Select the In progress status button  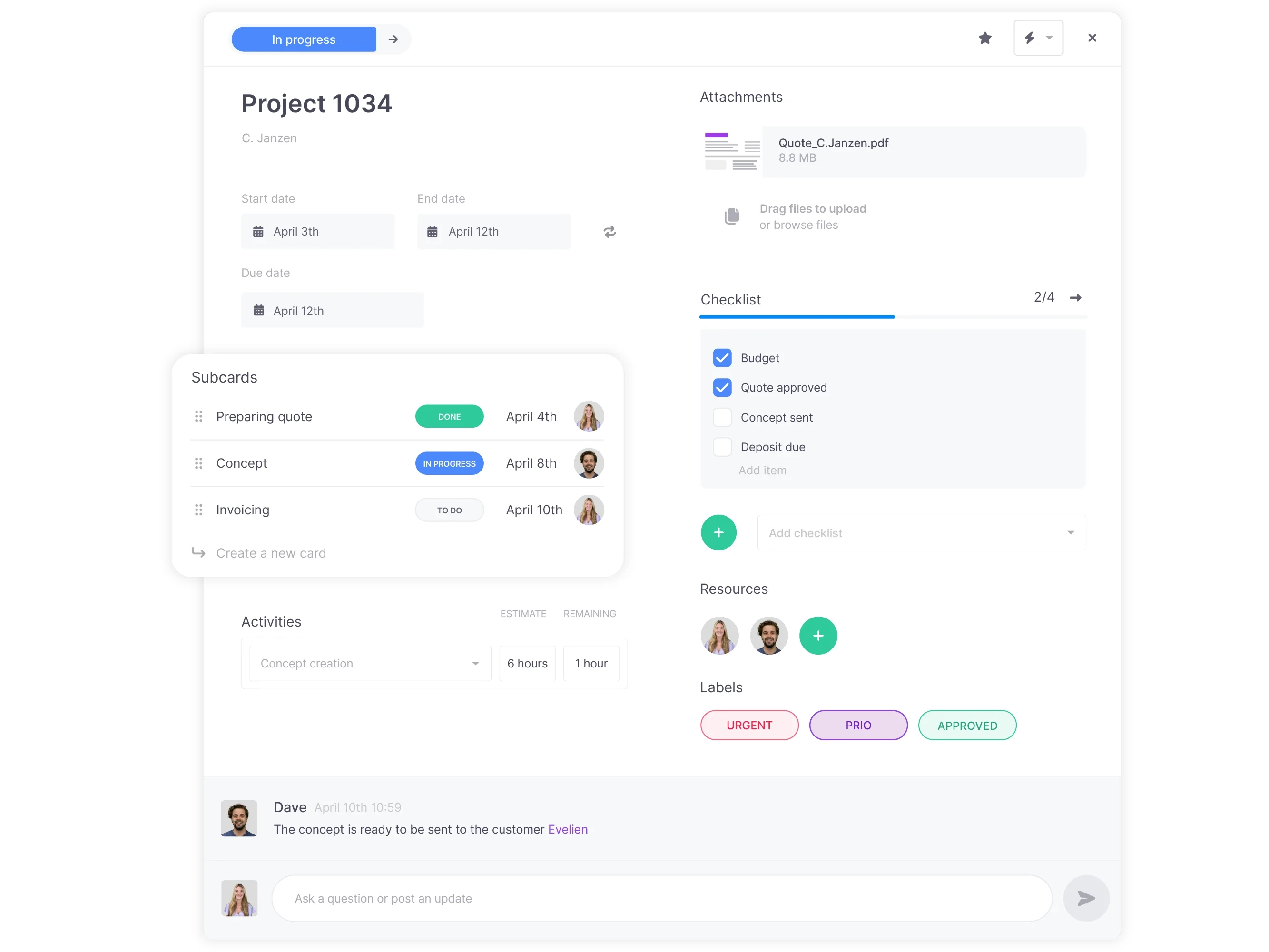[304, 39]
